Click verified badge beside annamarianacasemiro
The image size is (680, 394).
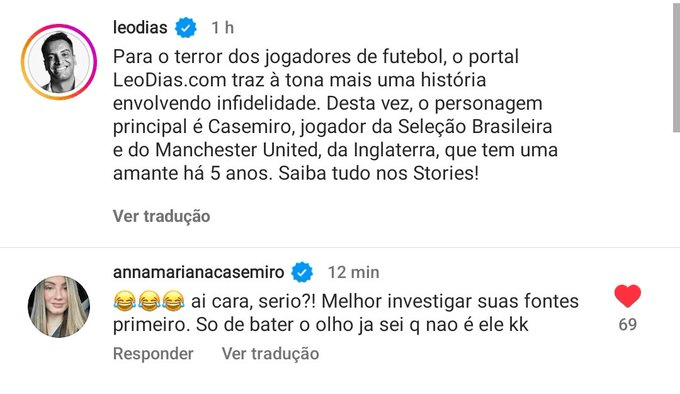(302, 272)
